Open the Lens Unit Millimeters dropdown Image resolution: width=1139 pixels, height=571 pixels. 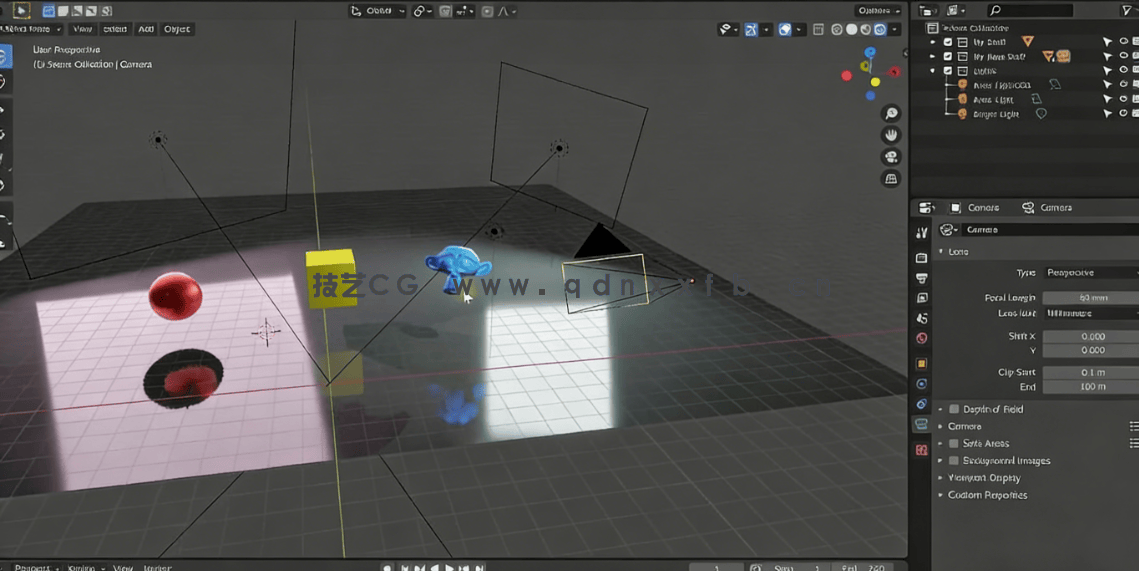point(1090,313)
